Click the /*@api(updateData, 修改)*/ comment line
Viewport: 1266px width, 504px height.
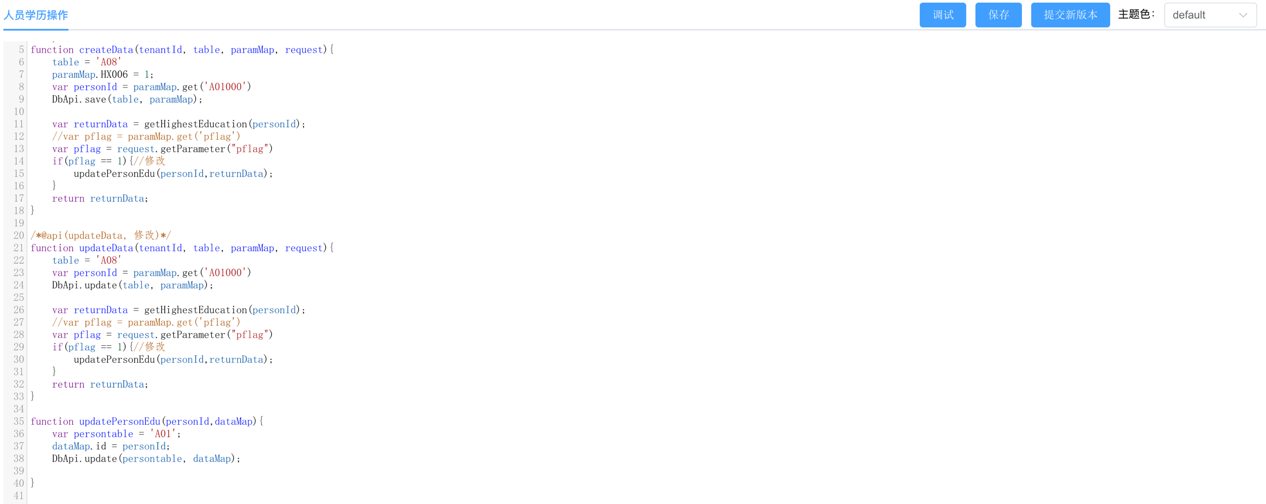(x=100, y=236)
